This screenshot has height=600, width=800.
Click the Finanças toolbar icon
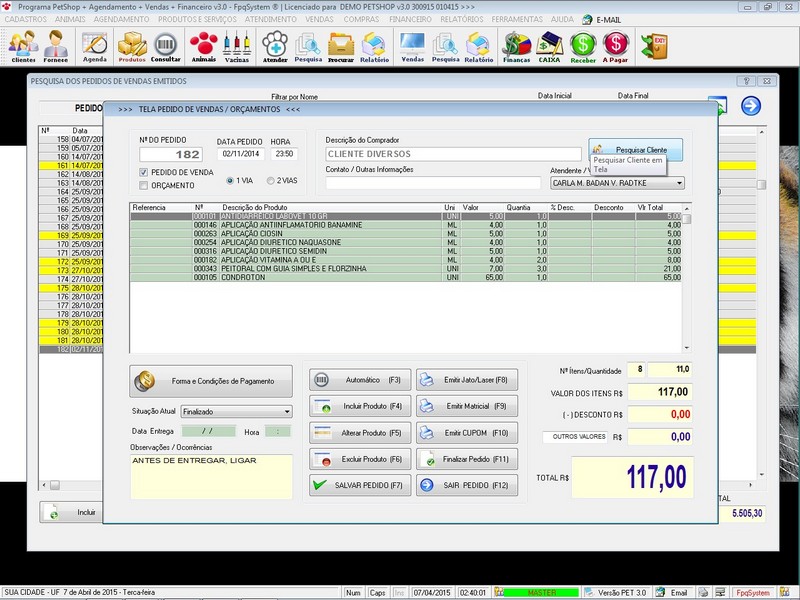pos(516,46)
